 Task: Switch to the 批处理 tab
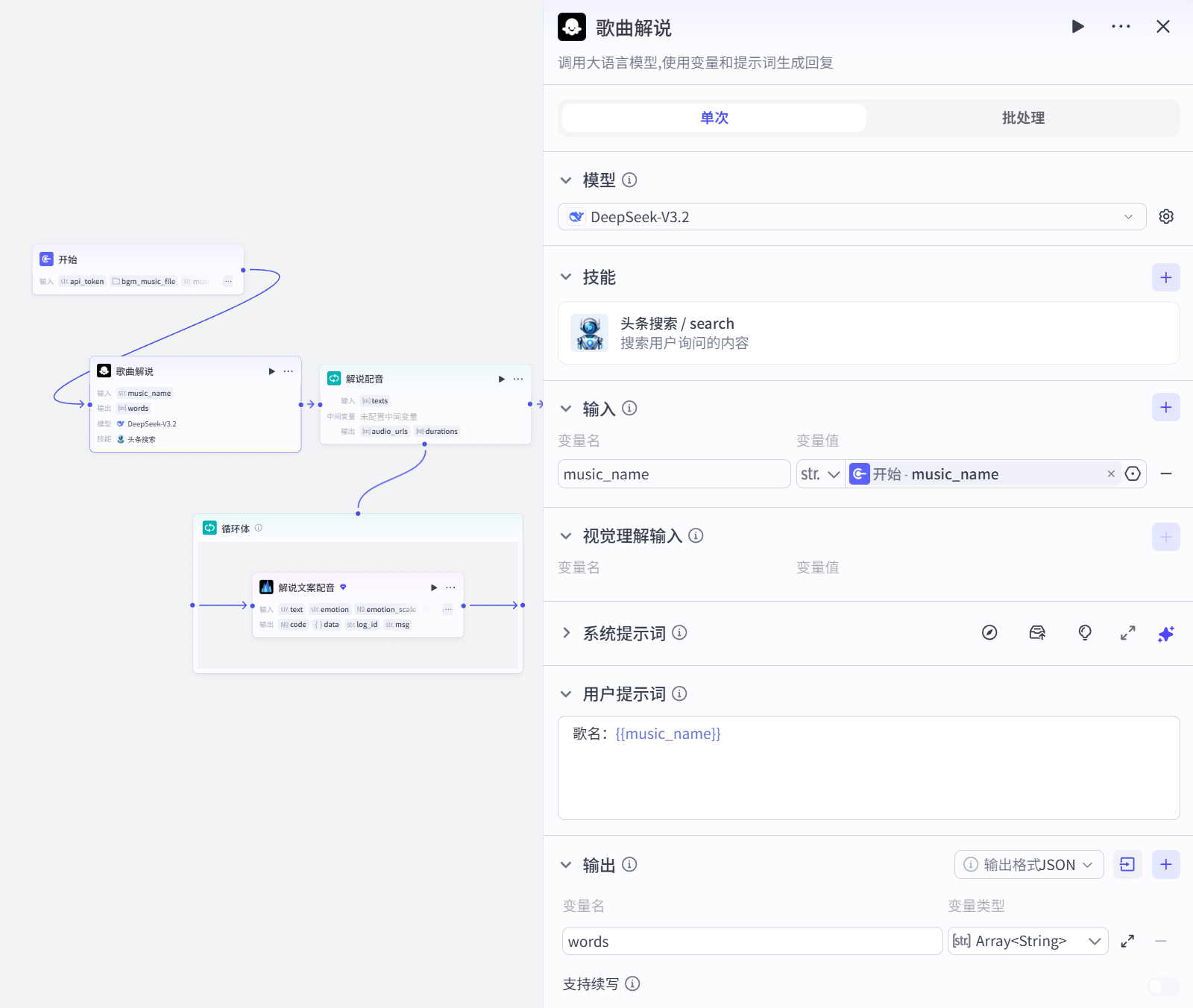(x=1023, y=118)
